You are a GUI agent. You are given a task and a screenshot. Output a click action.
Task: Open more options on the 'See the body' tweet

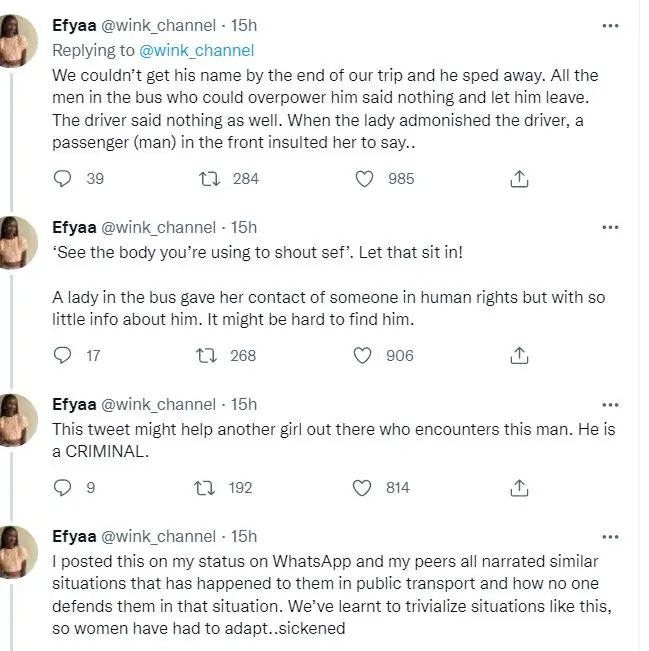(x=610, y=227)
